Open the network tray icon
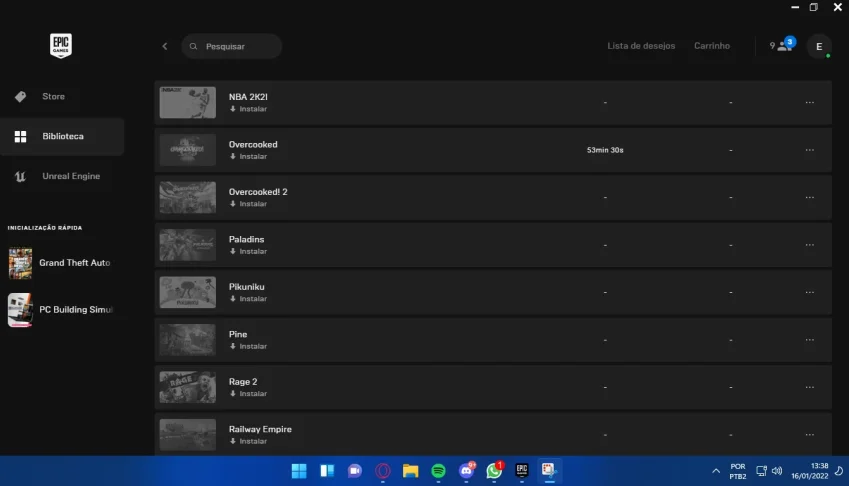849x486 pixels. click(761, 471)
